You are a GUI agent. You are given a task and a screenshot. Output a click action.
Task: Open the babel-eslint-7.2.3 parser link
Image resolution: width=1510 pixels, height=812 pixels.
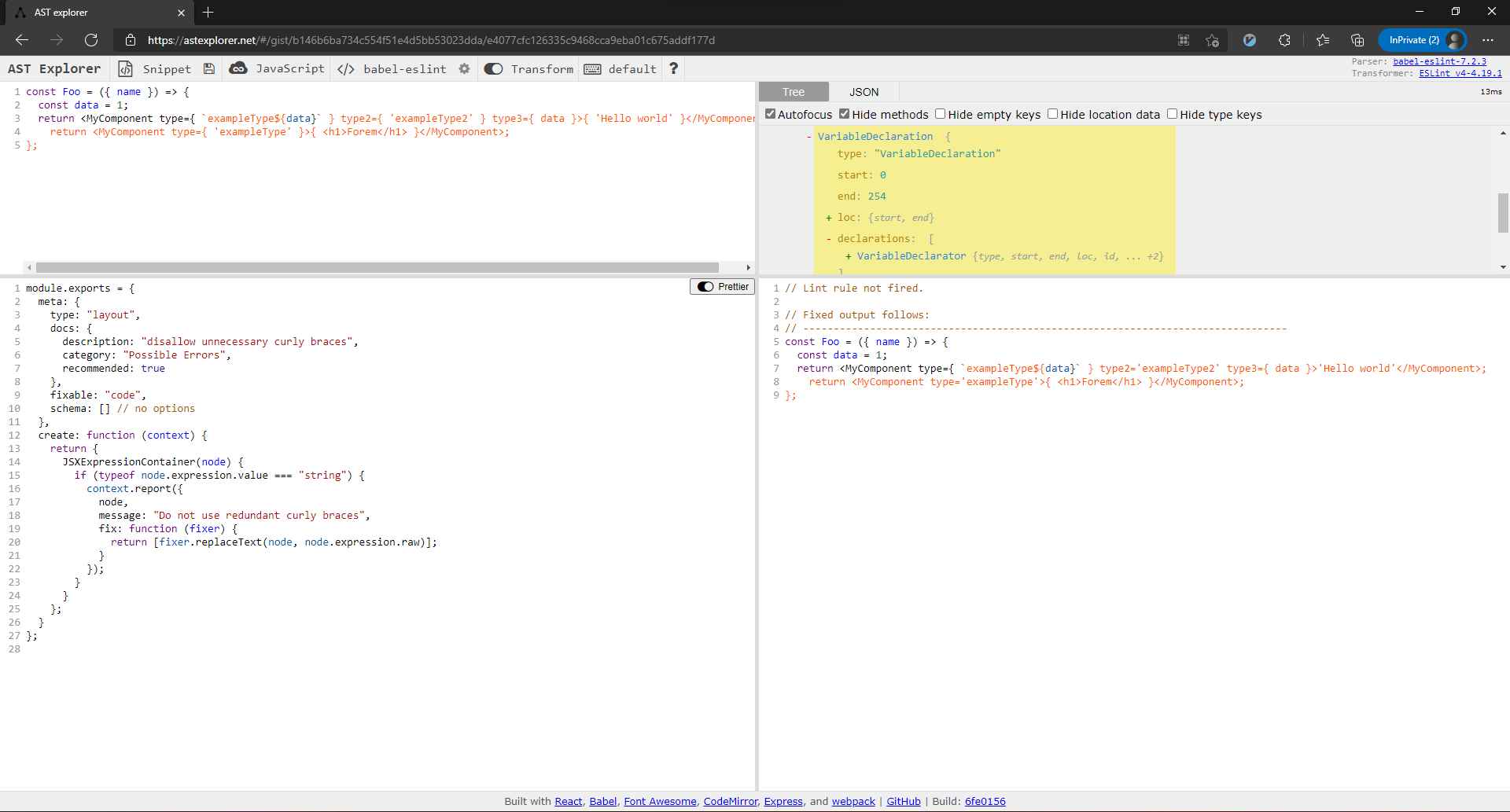point(1439,61)
